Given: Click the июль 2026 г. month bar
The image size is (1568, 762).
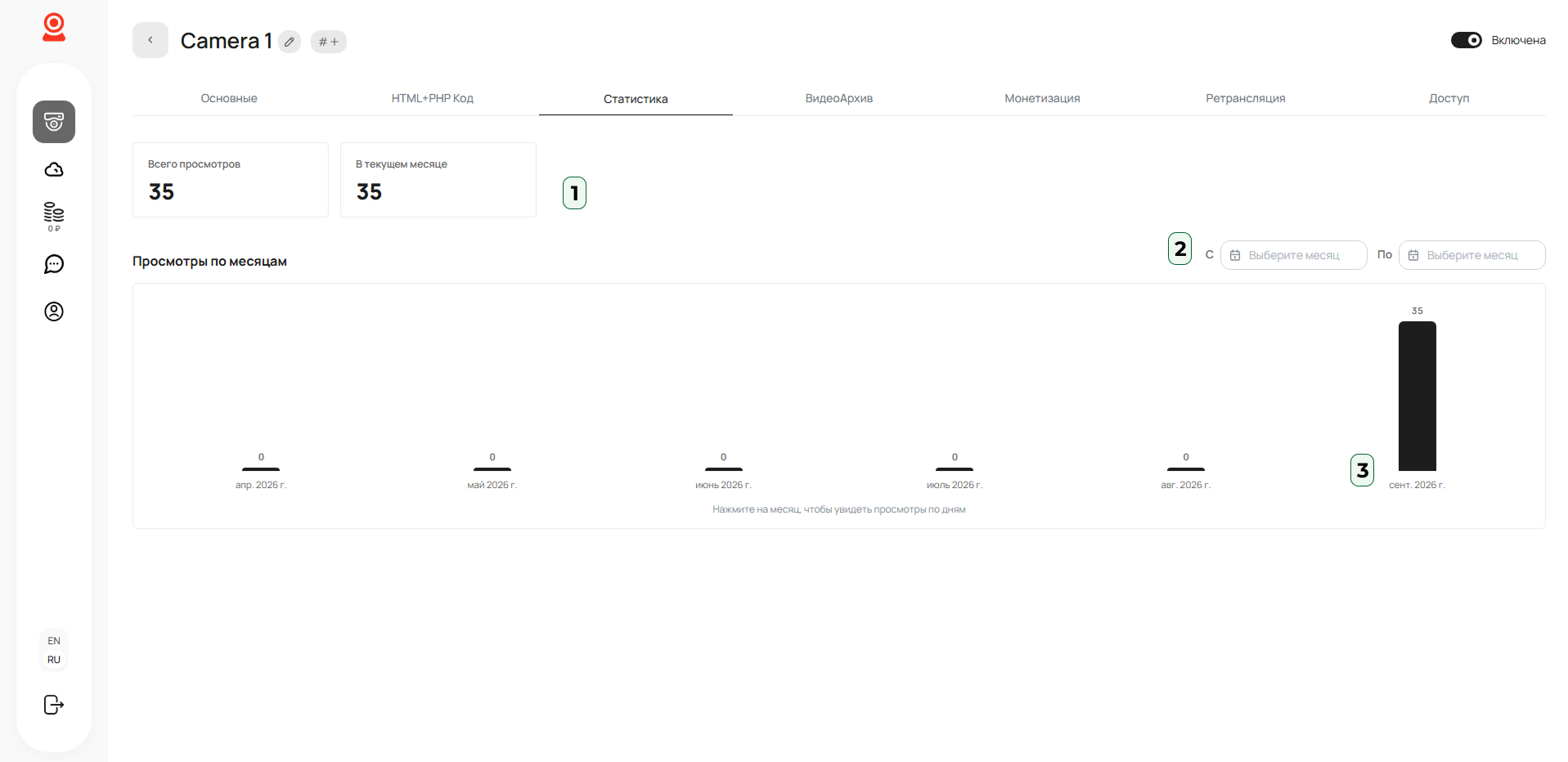Looking at the screenshot, I should pyautogui.click(x=955, y=469).
